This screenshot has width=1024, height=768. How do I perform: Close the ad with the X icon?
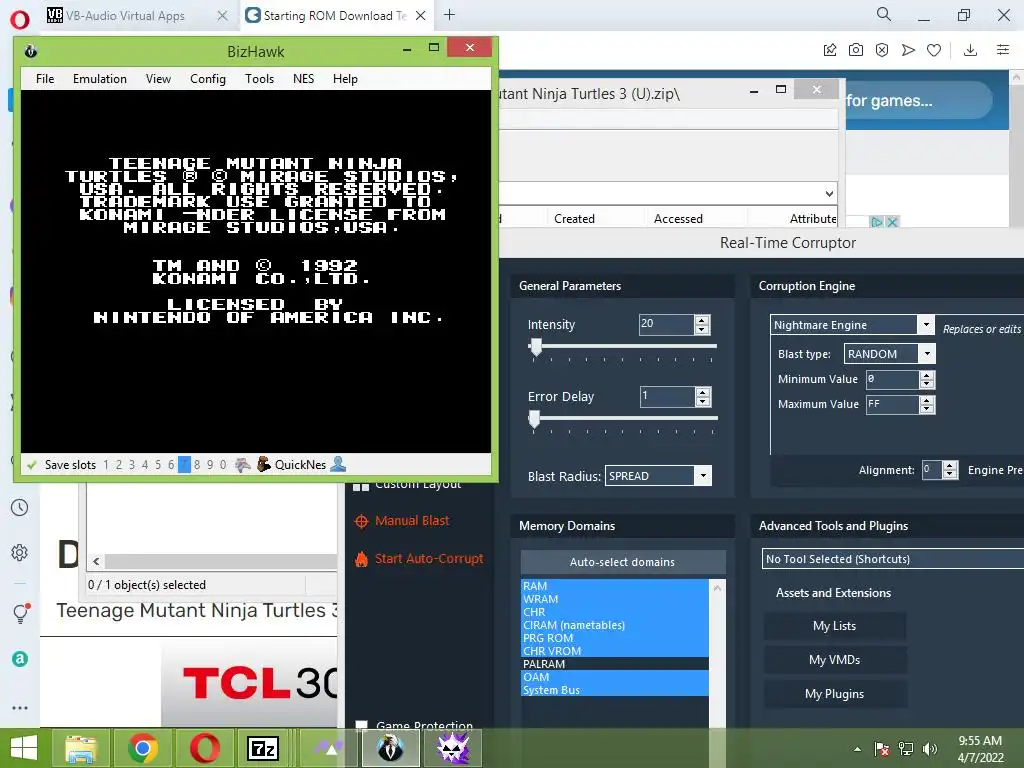[891, 222]
